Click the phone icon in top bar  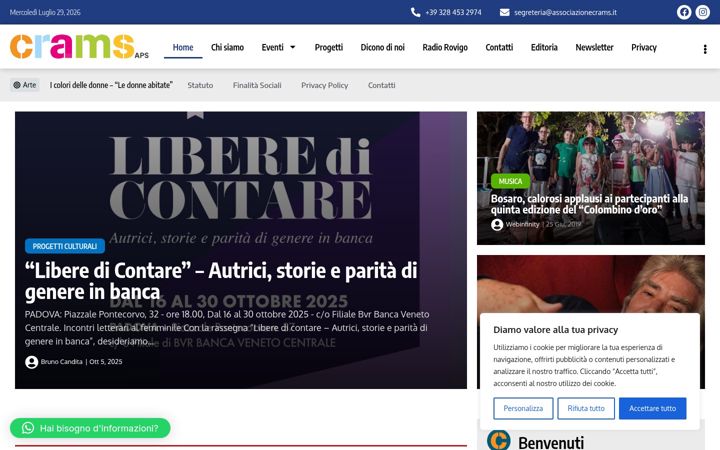[416, 12]
